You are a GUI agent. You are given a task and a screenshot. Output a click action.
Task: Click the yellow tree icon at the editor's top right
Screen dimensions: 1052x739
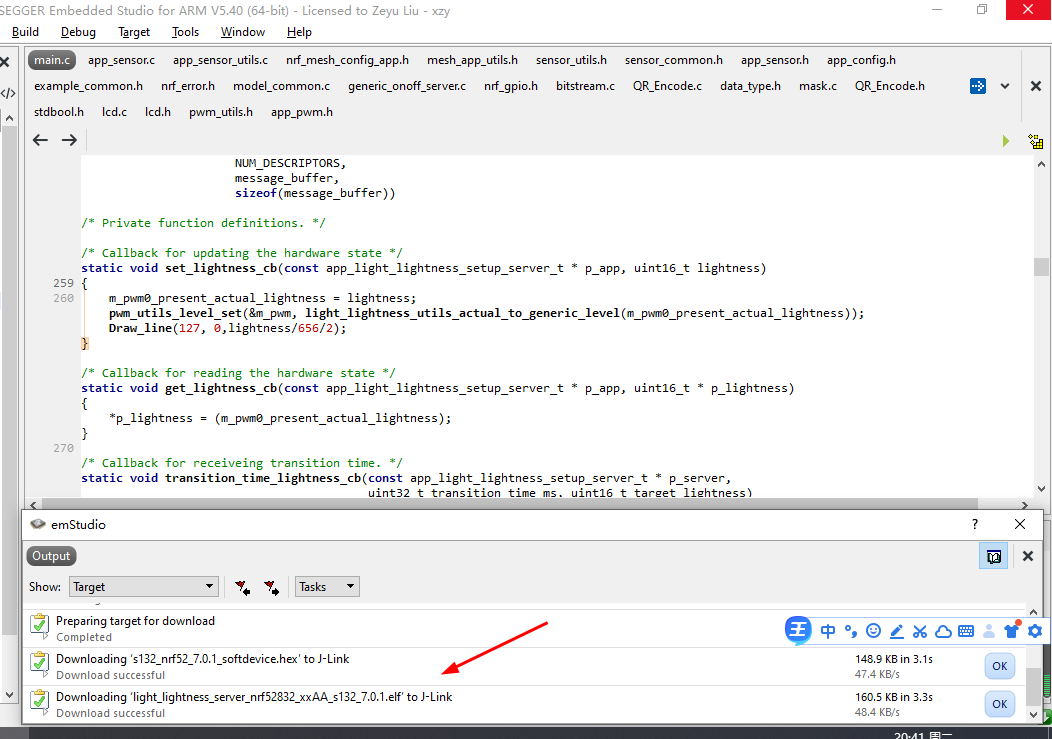(x=1035, y=141)
